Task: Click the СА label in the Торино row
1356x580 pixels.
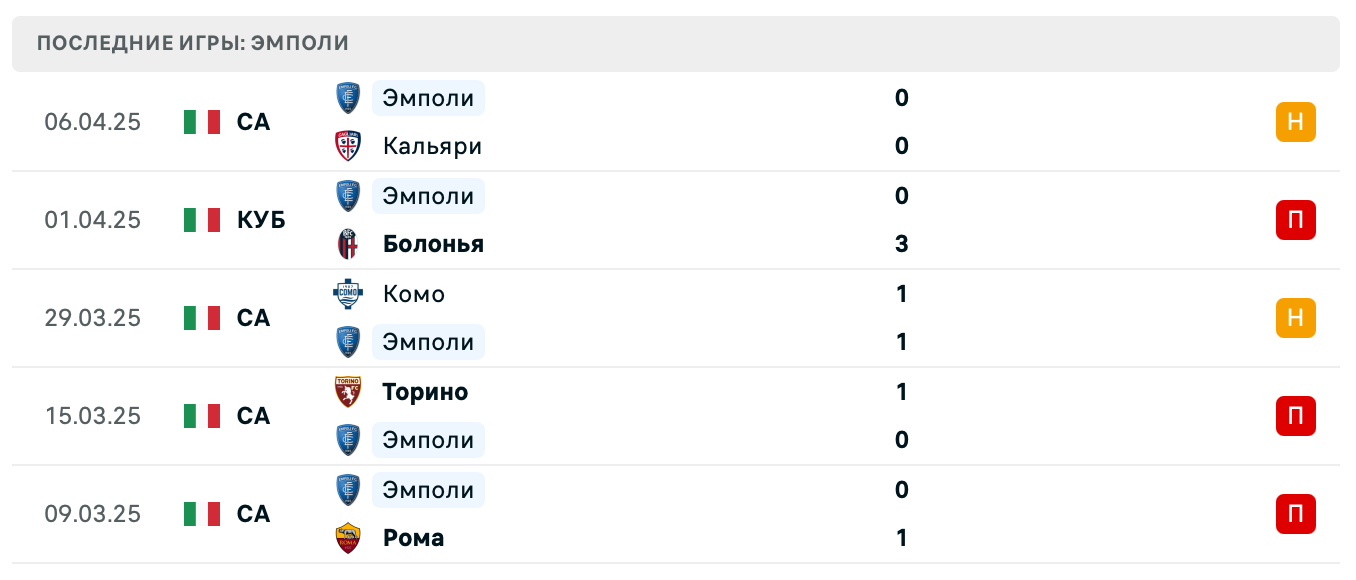Action: (253, 416)
